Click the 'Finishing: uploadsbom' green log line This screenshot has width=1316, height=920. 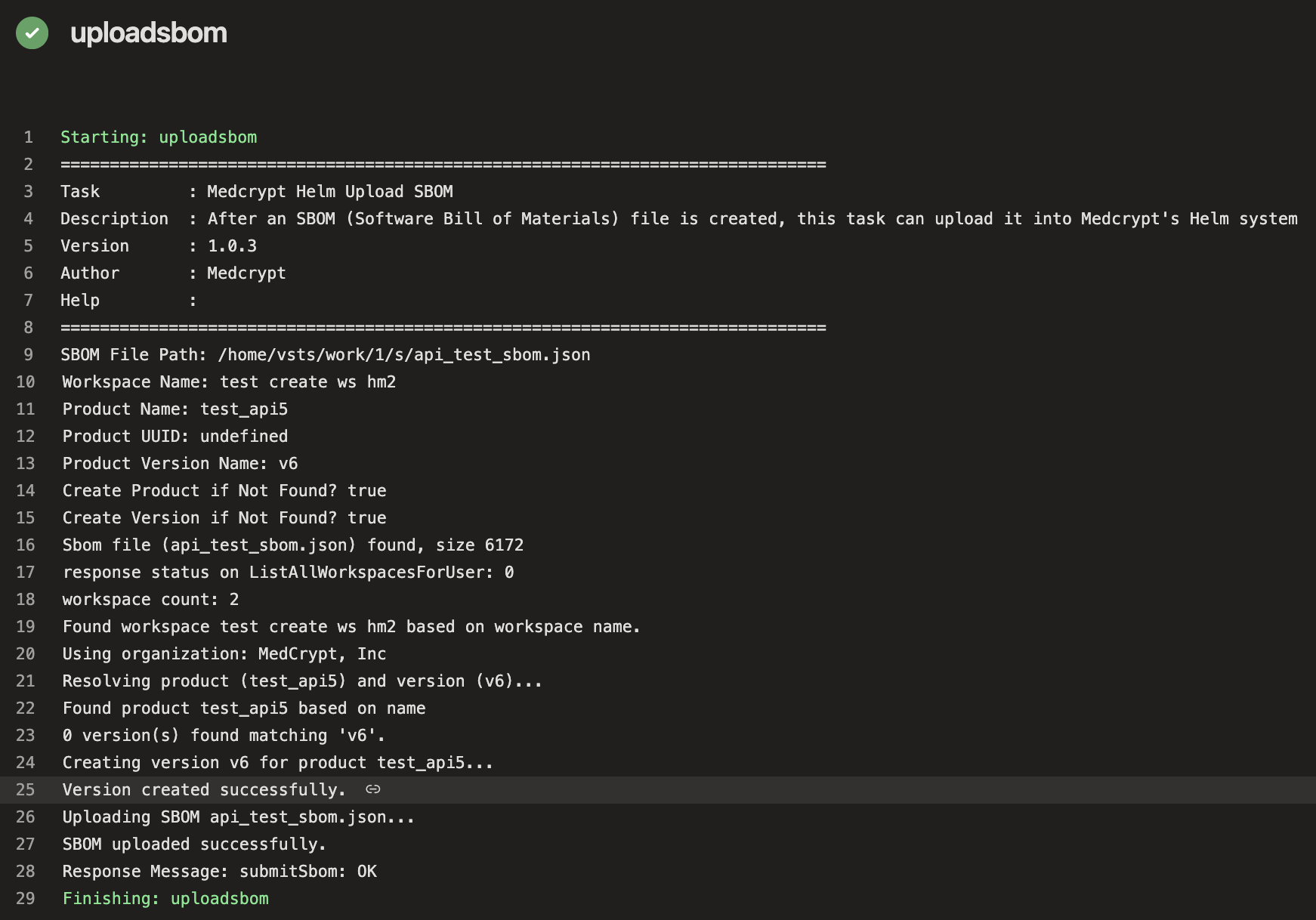(x=165, y=898)
